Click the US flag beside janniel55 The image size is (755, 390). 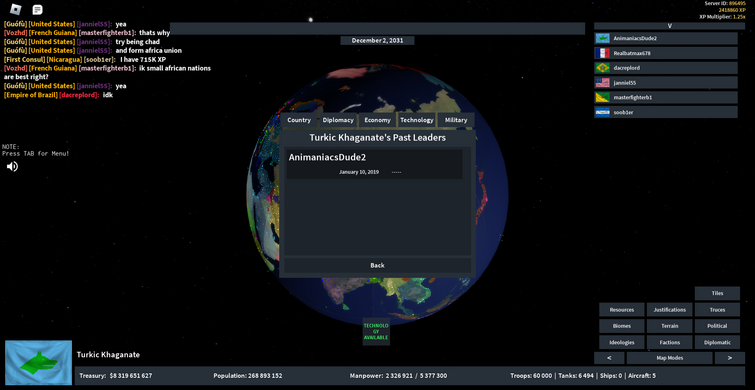[x=602, y=83]
